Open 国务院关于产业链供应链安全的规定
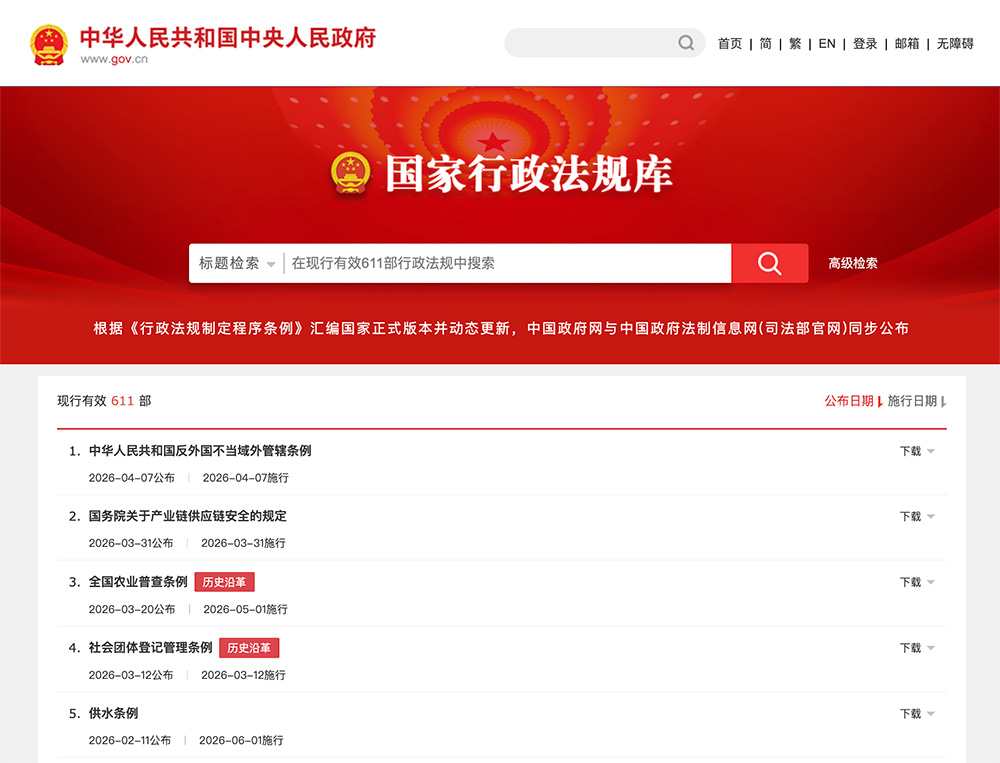The width and height of the screenshot is (1000, 763). (x=188, y=515)
